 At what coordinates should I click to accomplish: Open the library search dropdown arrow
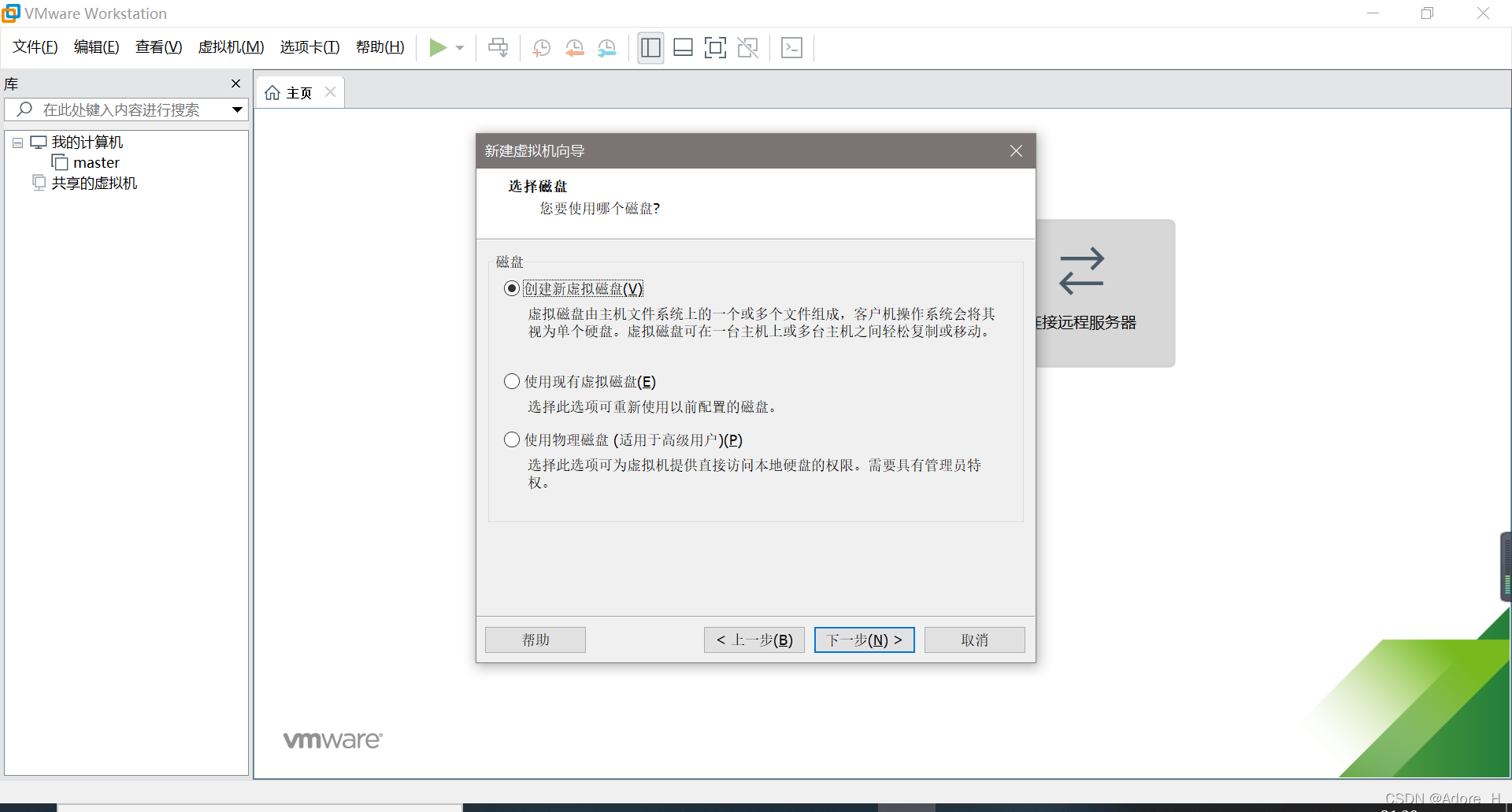[x=237, y=109]
